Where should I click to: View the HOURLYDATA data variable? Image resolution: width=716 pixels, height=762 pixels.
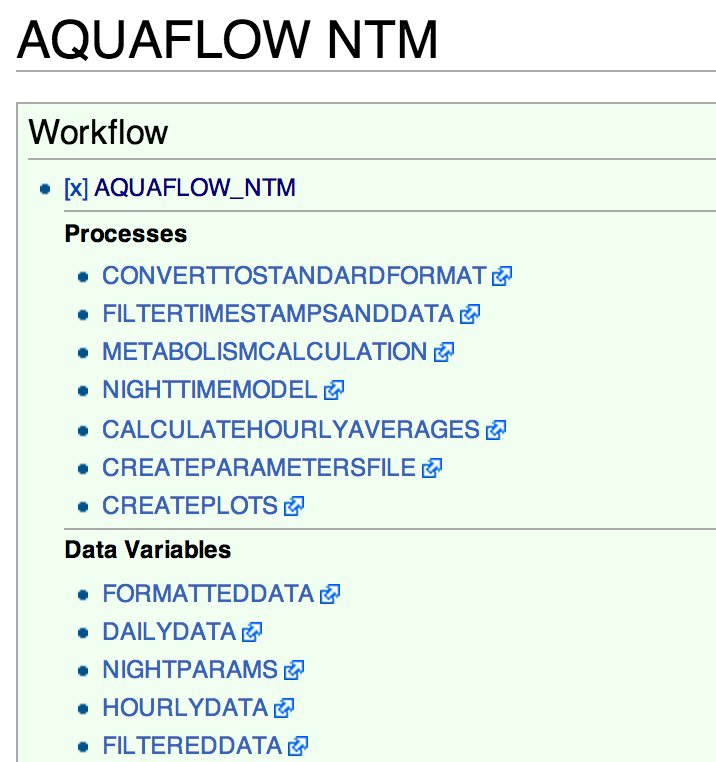(x=185, y=708)
